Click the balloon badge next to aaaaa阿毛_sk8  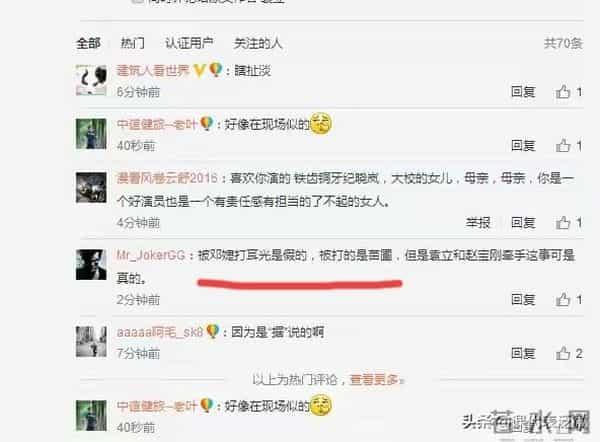point(212,332)
